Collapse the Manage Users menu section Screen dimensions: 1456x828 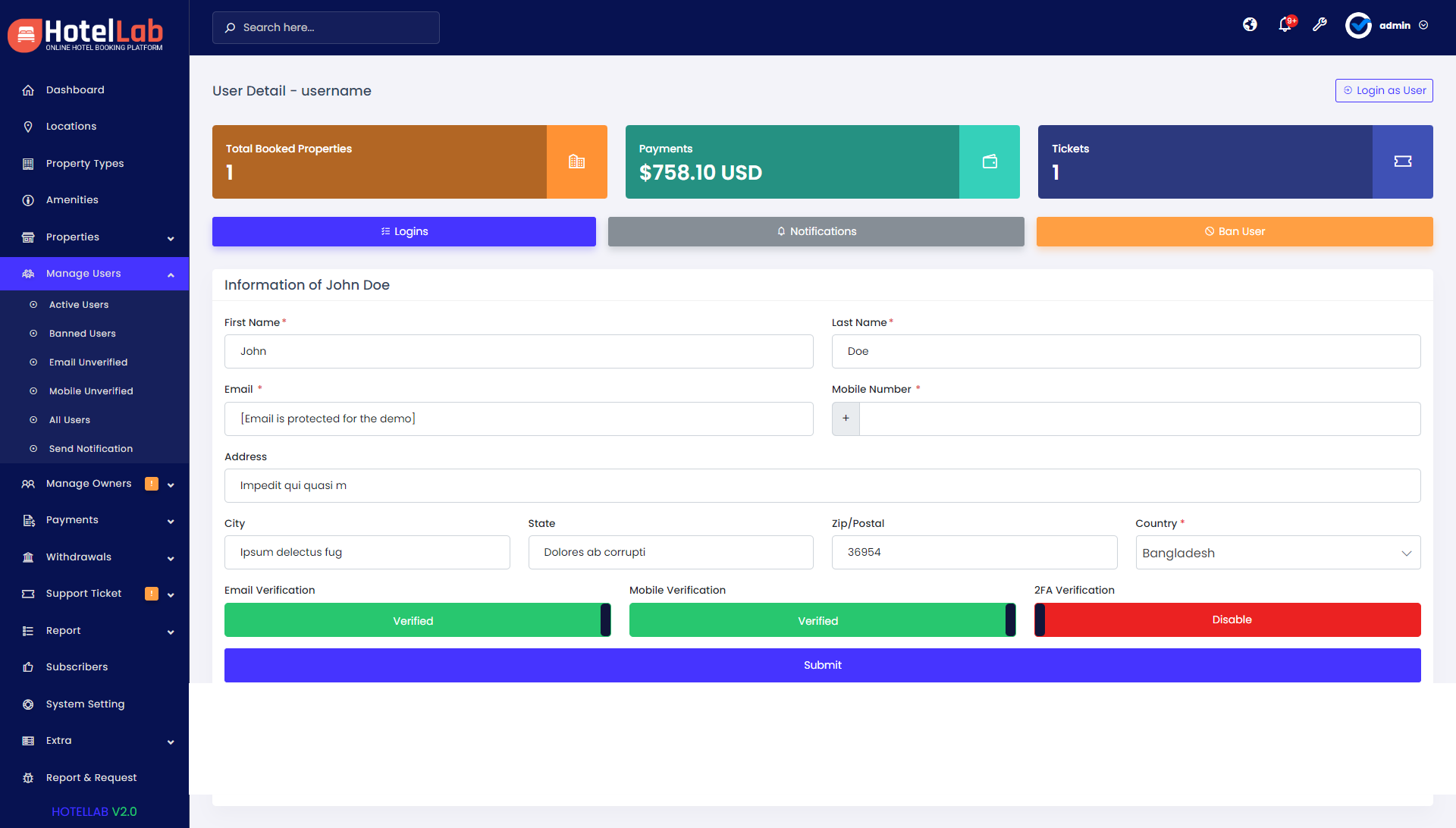(x=95, y=274)
